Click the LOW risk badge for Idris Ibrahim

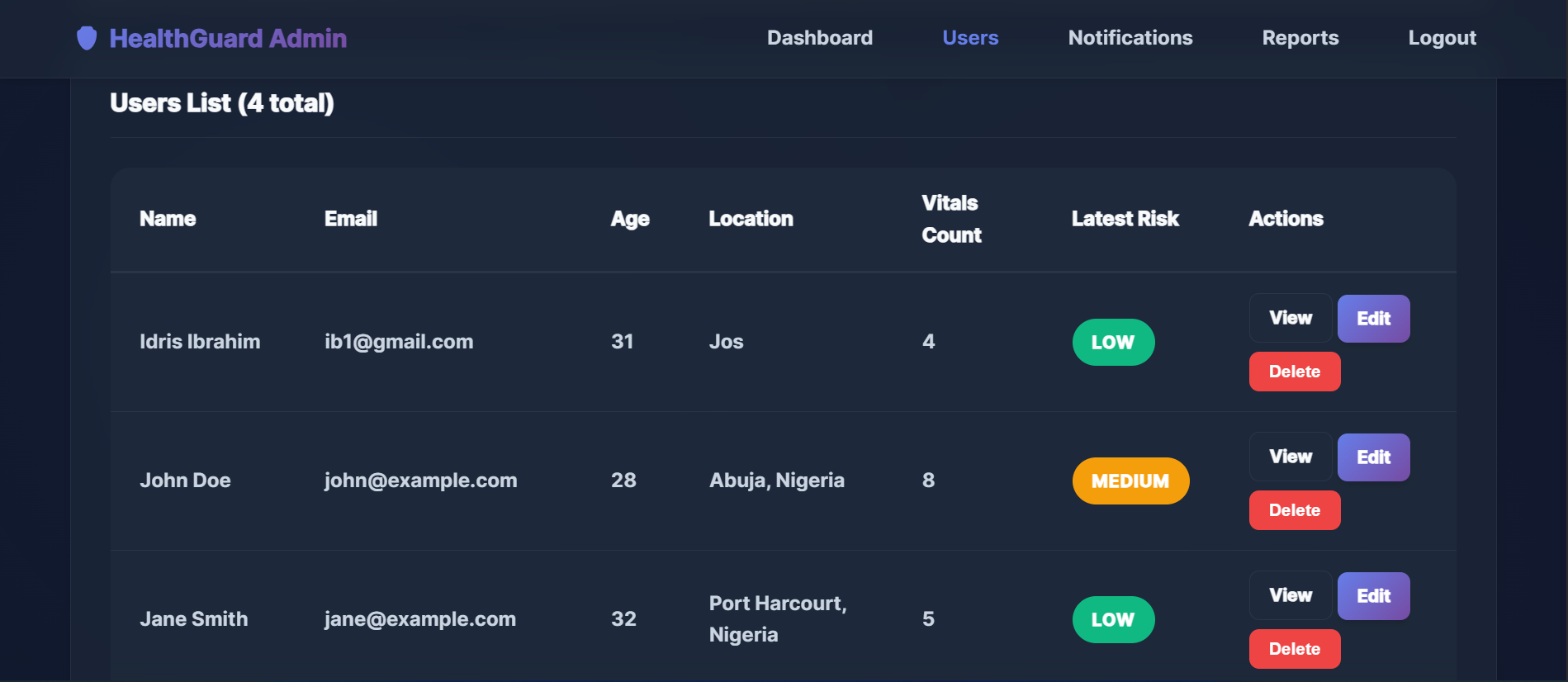pyautogui.click(x=1113, y=342)
